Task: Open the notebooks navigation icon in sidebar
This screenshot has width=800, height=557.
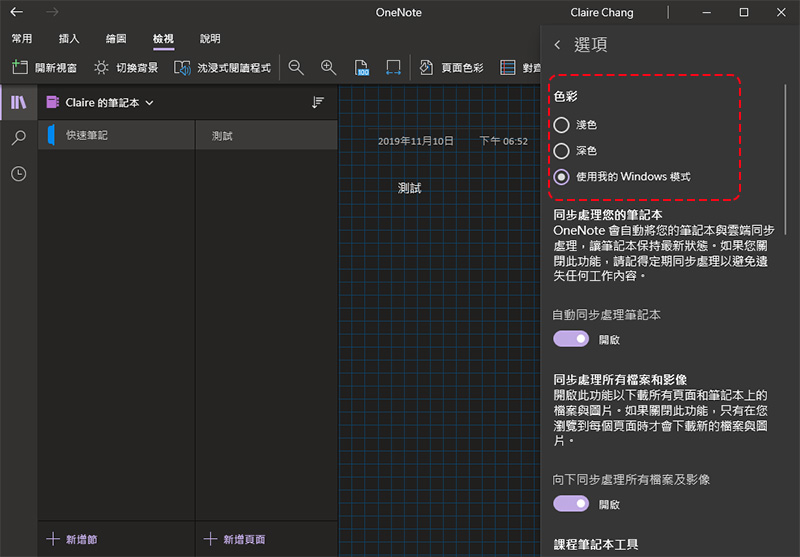Action: (18, 102)
